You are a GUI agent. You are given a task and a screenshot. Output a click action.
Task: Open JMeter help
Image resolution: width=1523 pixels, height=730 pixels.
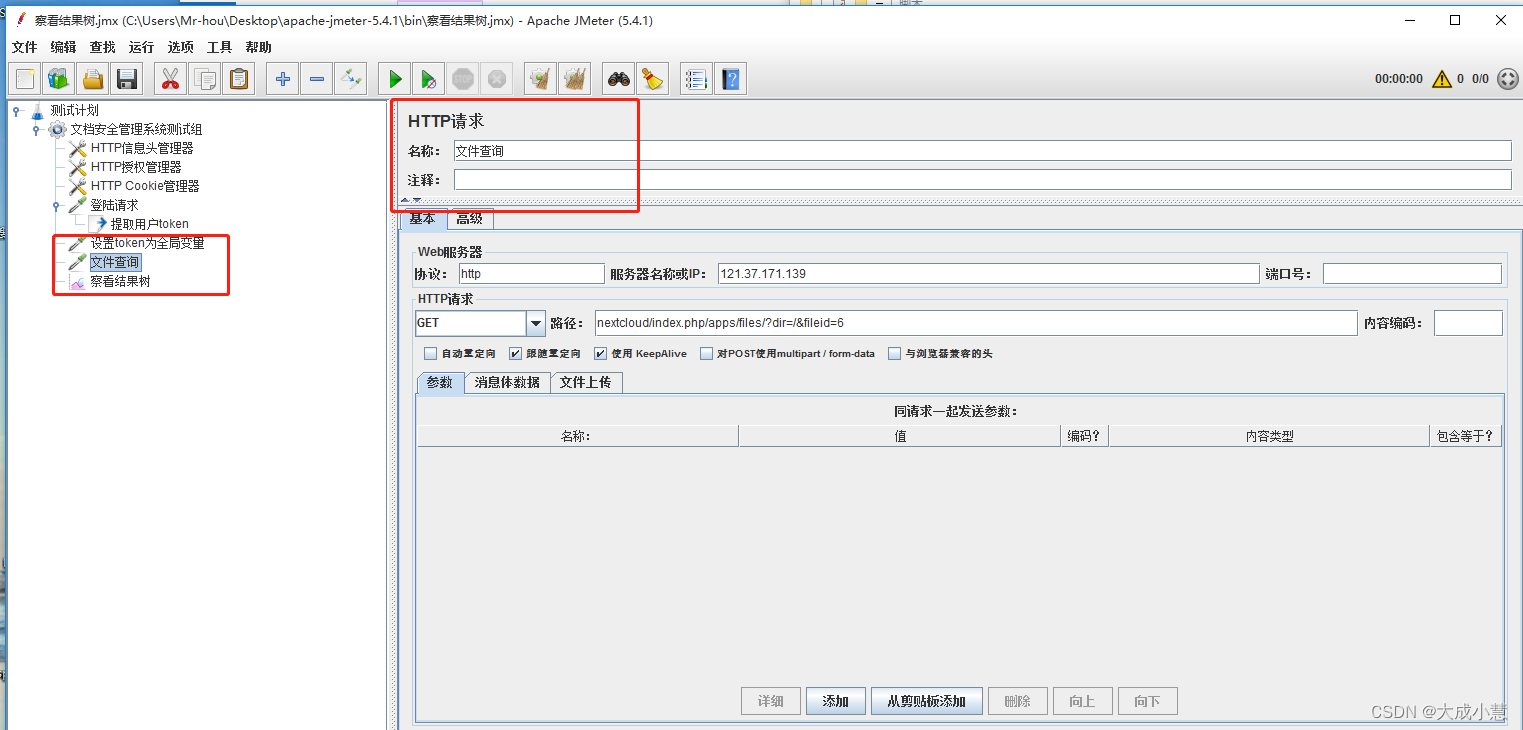click(x=731, y=78)
